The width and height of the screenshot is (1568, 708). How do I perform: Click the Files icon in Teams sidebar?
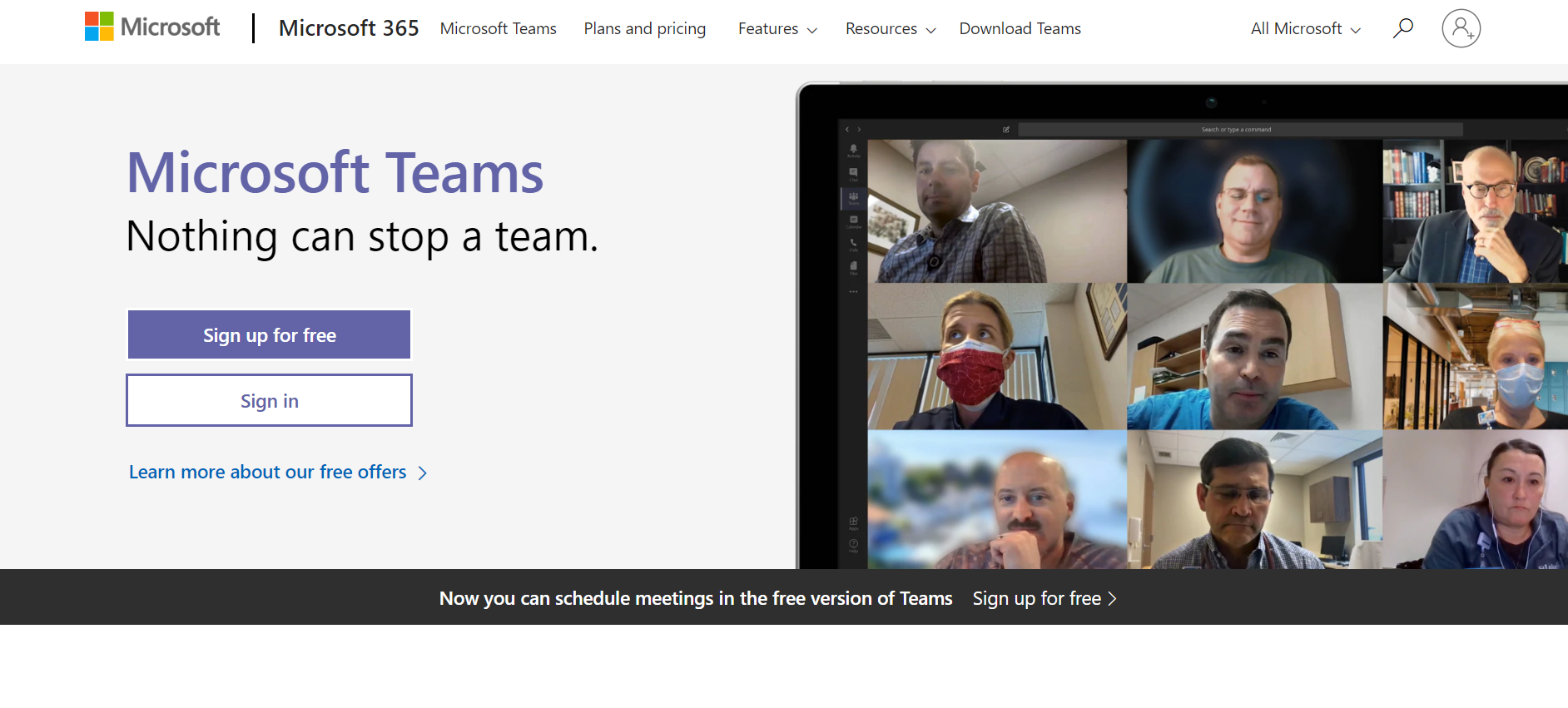[853, 268]
